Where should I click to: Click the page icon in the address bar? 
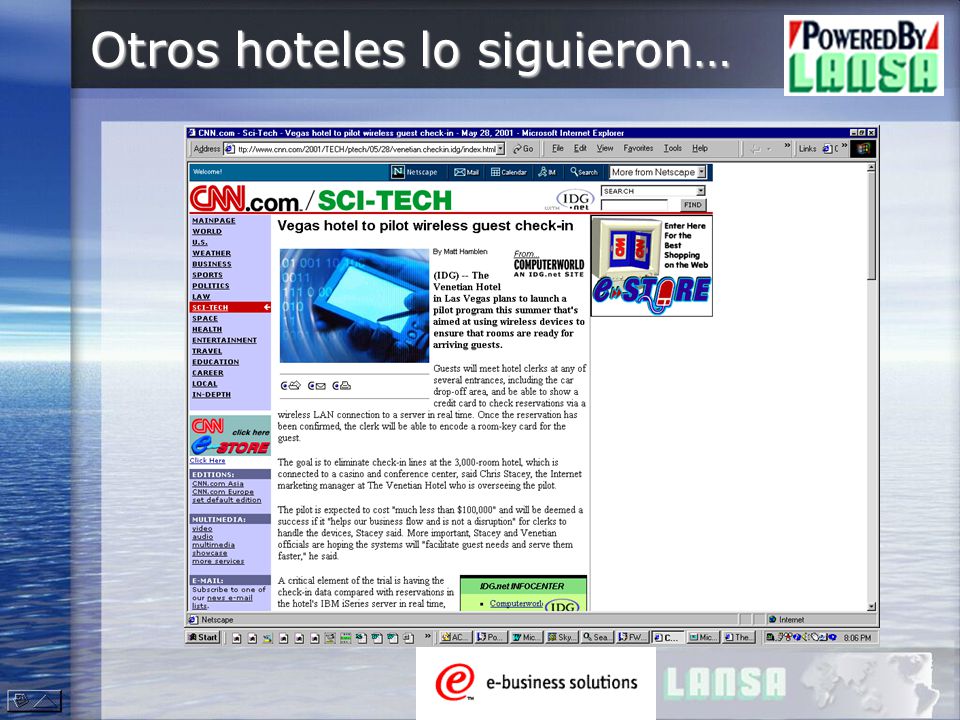(229, 149)
